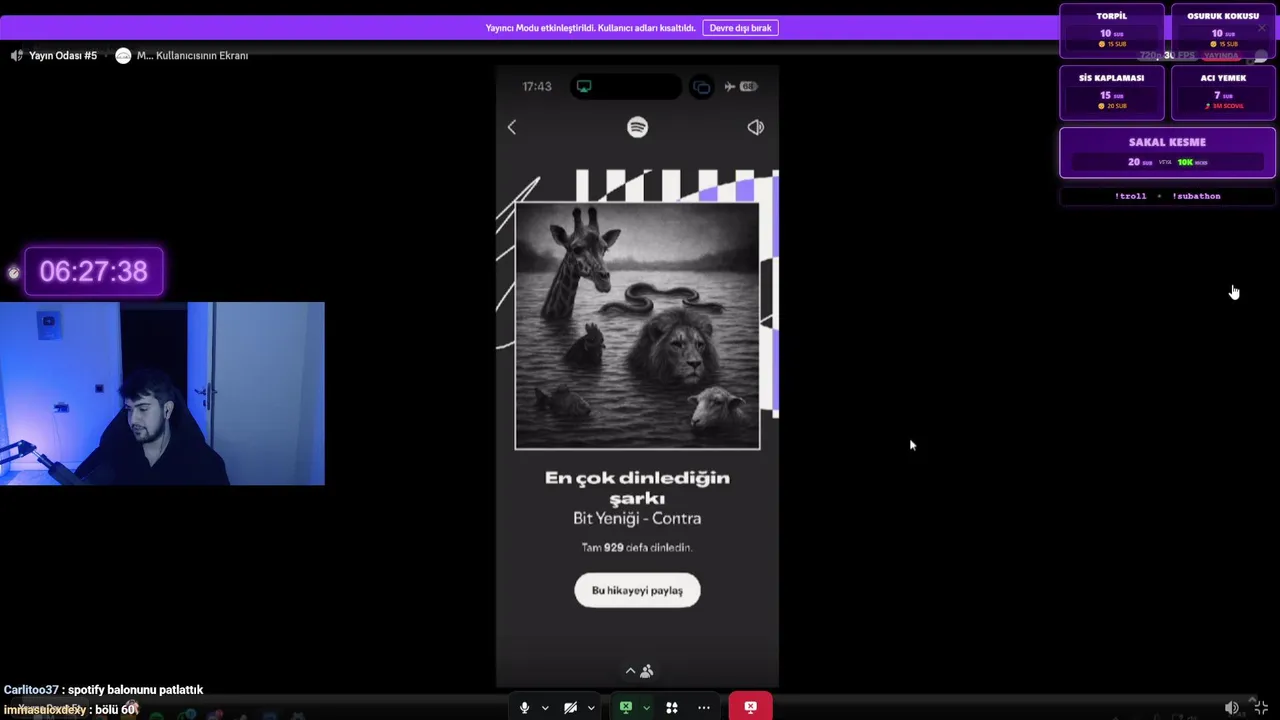Close the streamer mode banner with X
This screenshot has height=720, width=1280.
pyautogui.click(x=1262, y=28)
